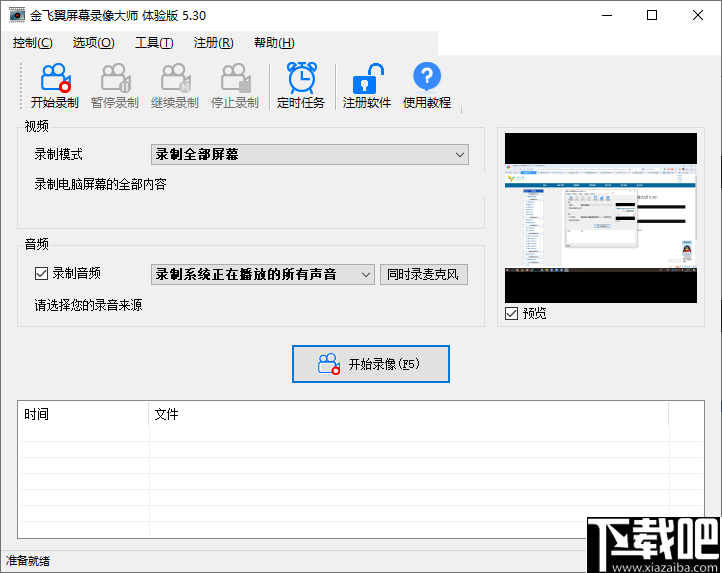The width and height of the screenshot is (722, 573).
Task: Click the 暂停录制 toolbar icon
Action: pyautogui.click(x=115, y=78)
